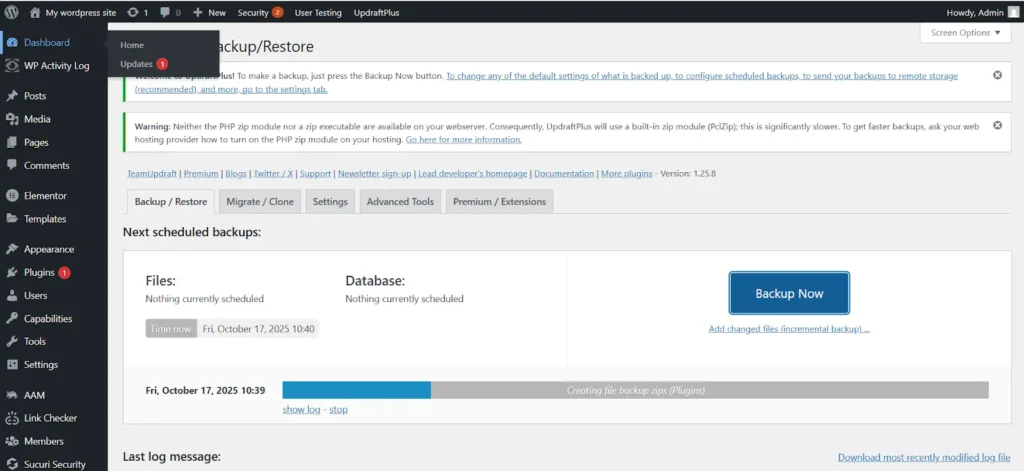Click the Comments icon in sidebar

point(12,165)
